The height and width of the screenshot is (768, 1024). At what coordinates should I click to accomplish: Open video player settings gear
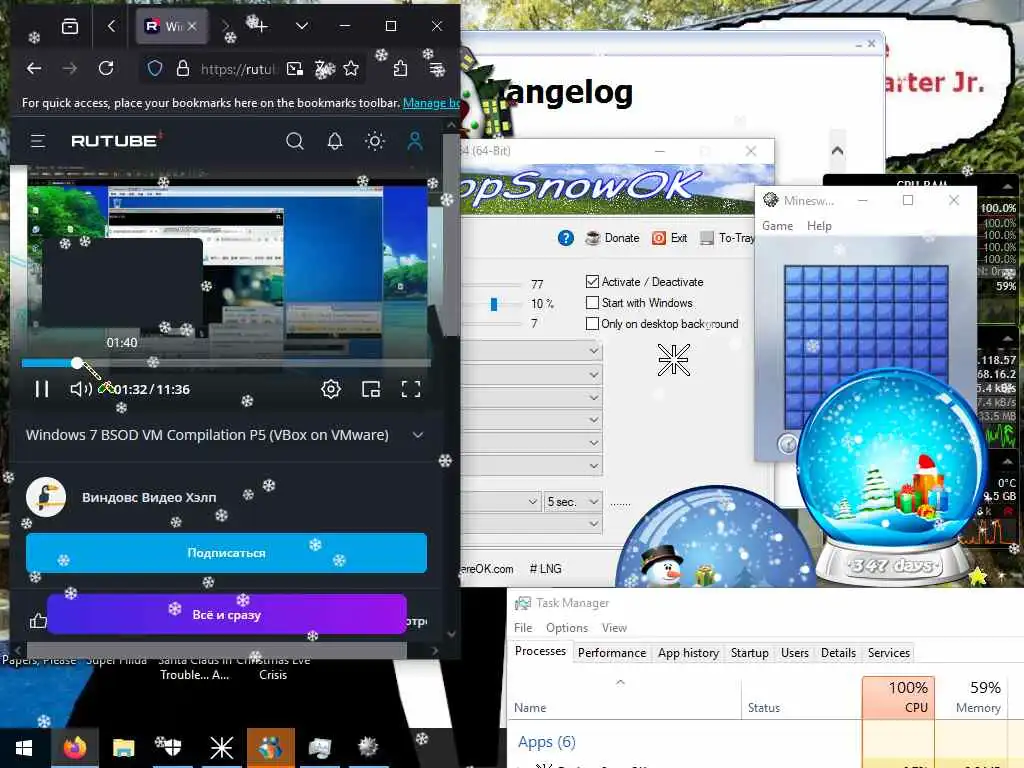tap(331, 389)
